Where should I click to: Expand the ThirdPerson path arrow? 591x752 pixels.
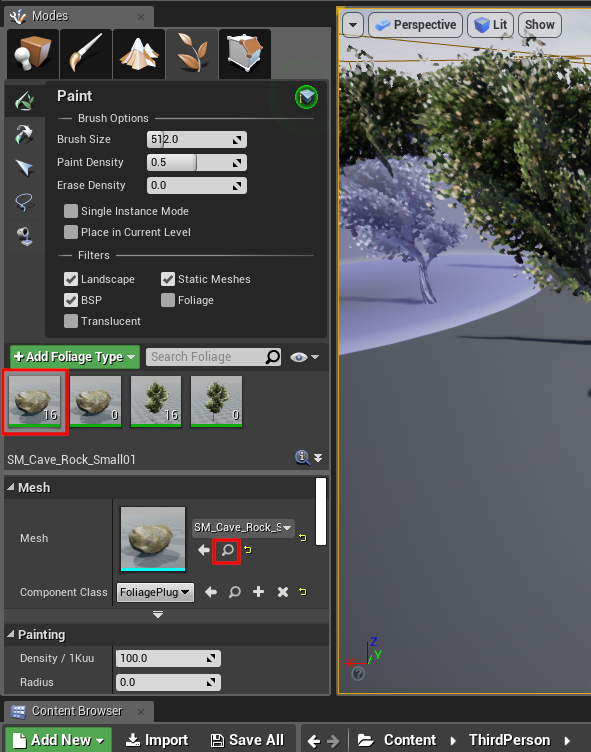point(567,741)
